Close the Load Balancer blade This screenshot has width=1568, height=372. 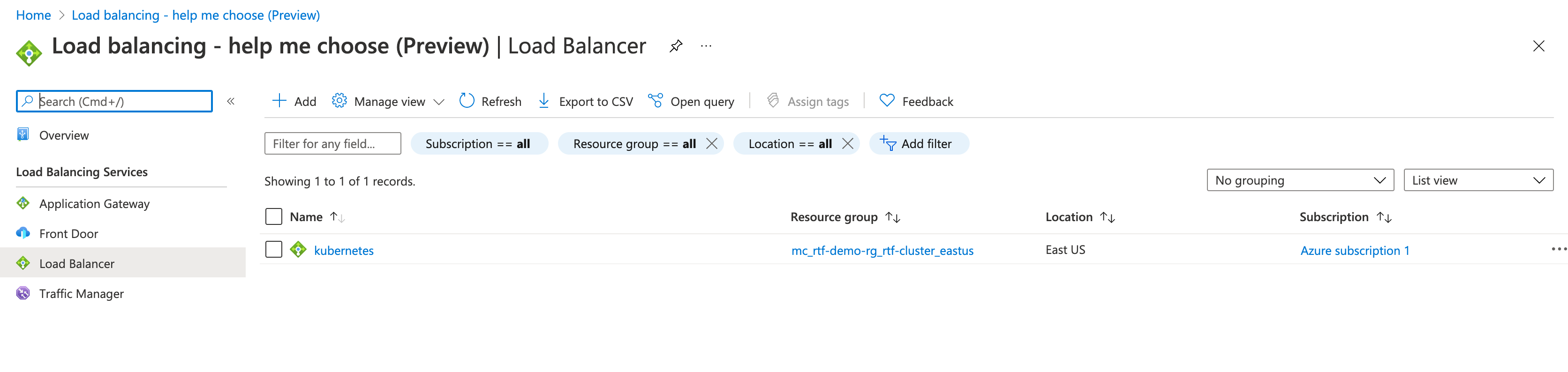pyautogui.click(x=1538, y=46)
